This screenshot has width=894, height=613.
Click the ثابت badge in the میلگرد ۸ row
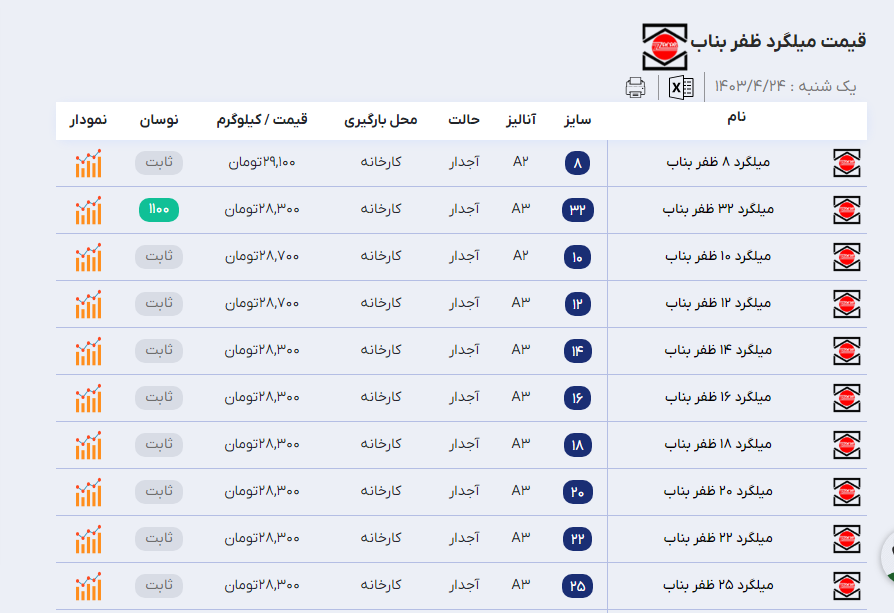(159, 163)
